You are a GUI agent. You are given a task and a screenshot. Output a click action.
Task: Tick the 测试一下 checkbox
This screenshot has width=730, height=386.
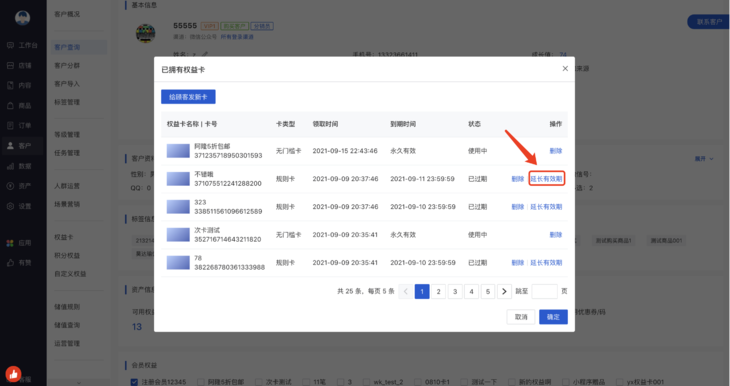[x=465, y=382]
